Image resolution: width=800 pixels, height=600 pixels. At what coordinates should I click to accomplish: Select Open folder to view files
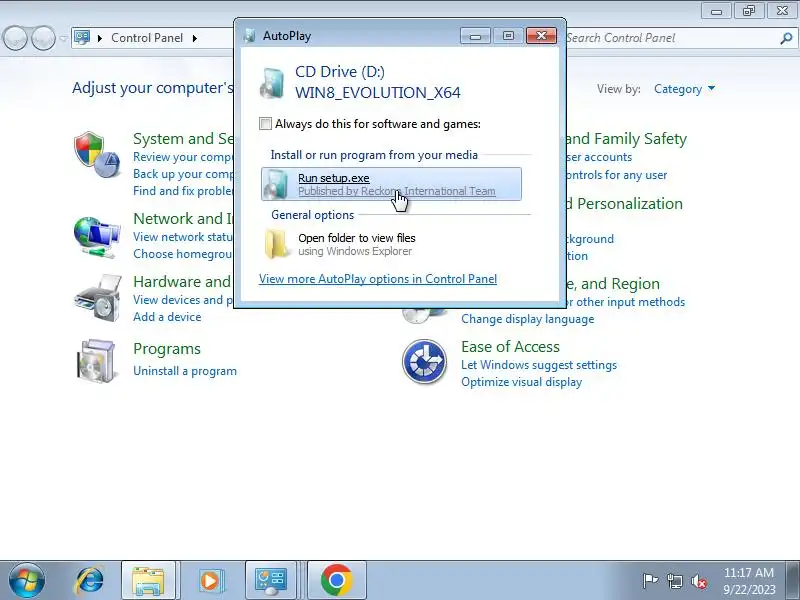tap(391, 244)
